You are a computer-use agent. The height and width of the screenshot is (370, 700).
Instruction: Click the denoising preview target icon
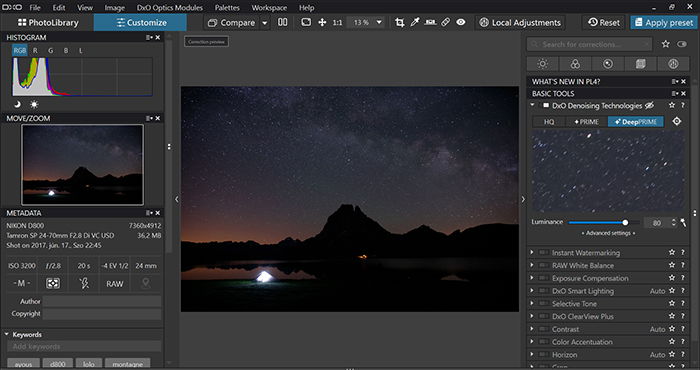677,121
